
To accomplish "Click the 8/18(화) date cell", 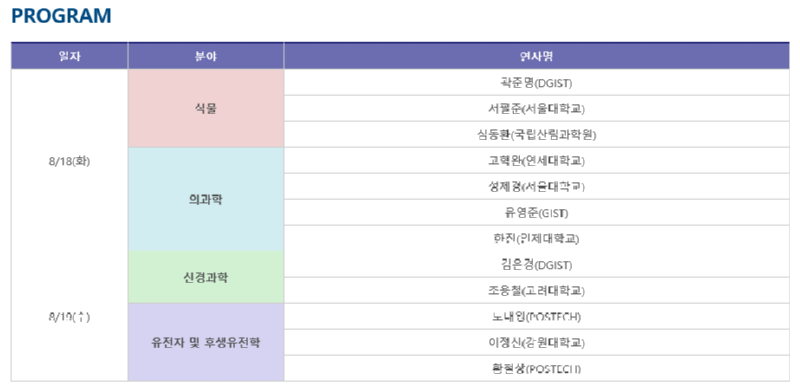I will [69, 161].
